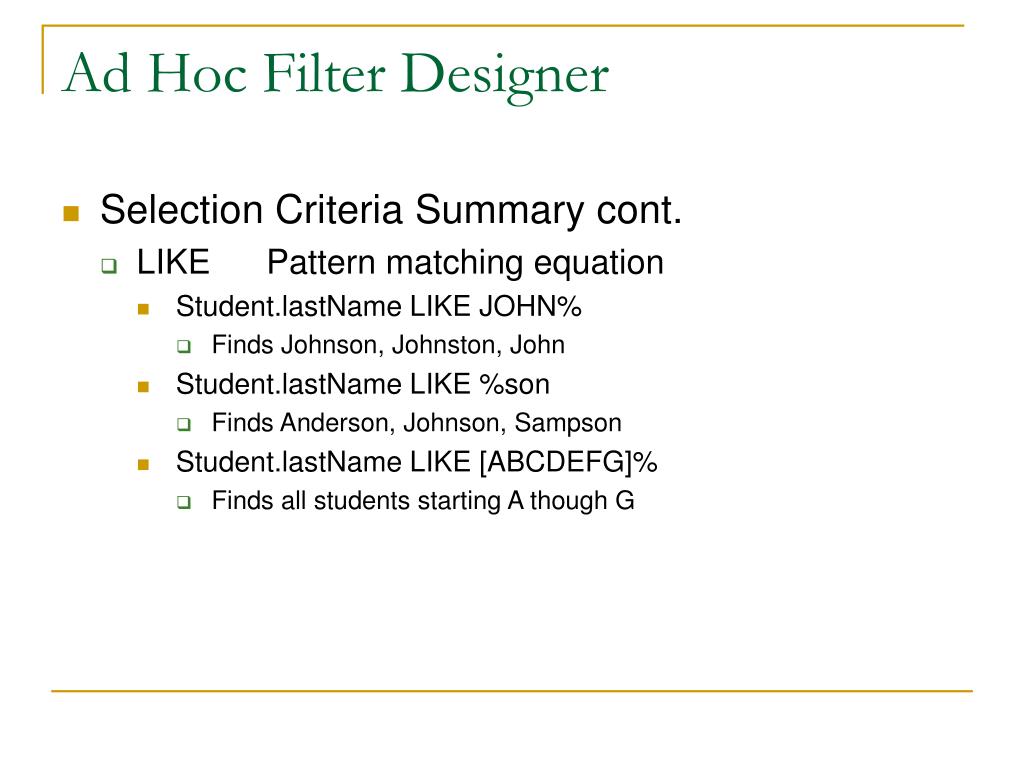Click 'Student.lastName LIKE %son' text

click(x=363, y=384)
